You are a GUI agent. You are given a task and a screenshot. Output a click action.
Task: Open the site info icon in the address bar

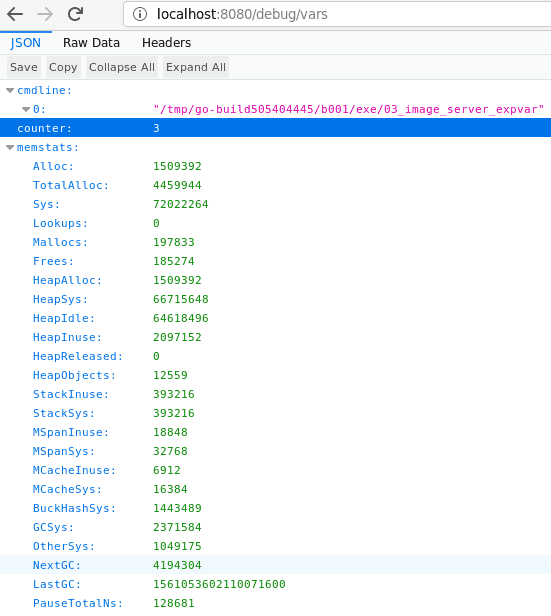(x=140, y=14)
